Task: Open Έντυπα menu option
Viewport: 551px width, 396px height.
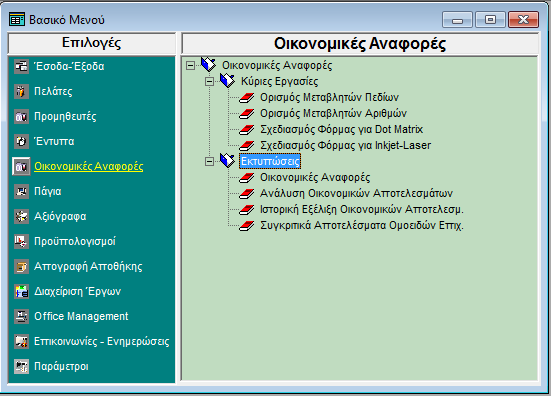Action: click(54, 141)
